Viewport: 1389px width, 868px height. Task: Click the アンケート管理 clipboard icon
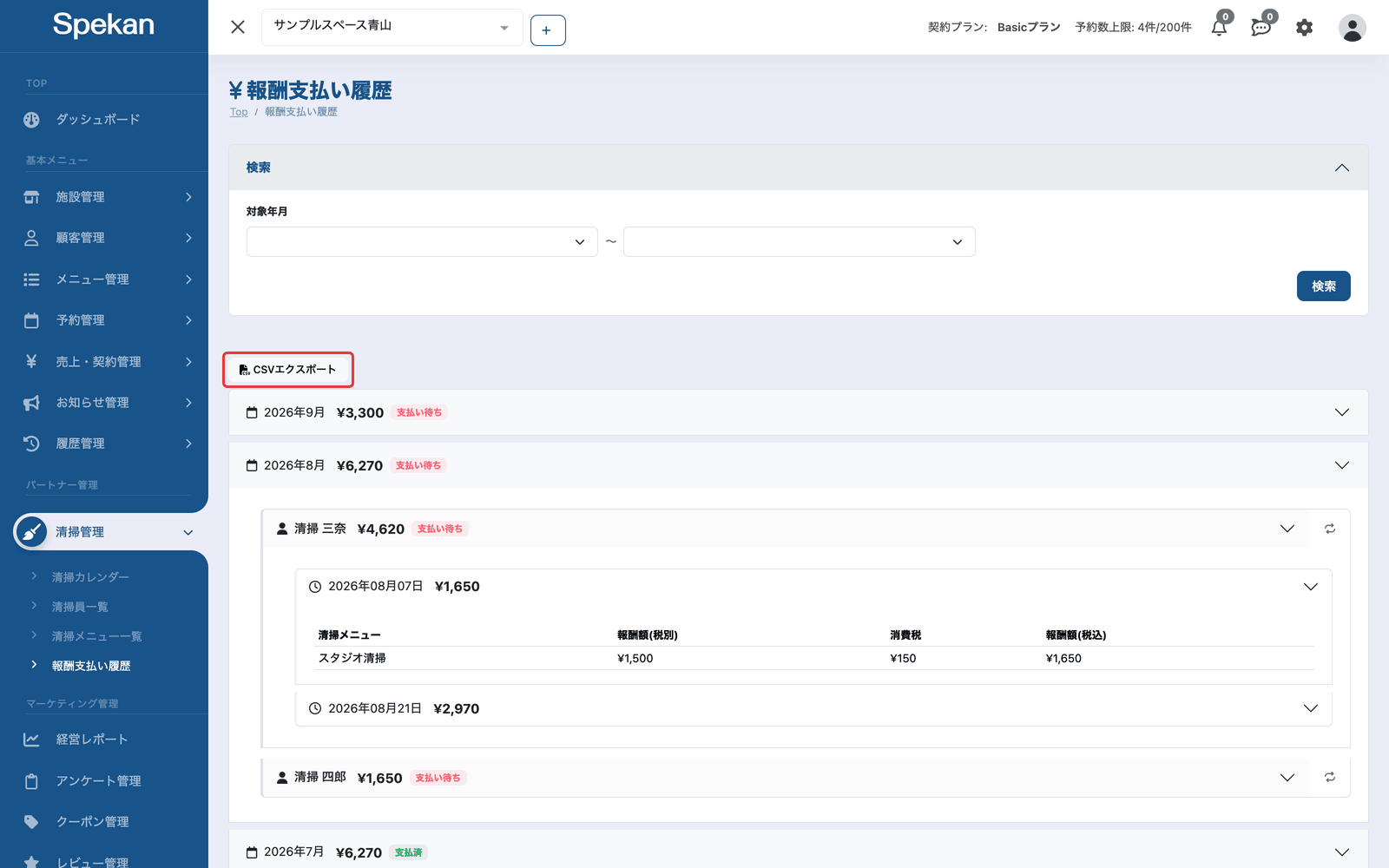(x=31, y=781)
